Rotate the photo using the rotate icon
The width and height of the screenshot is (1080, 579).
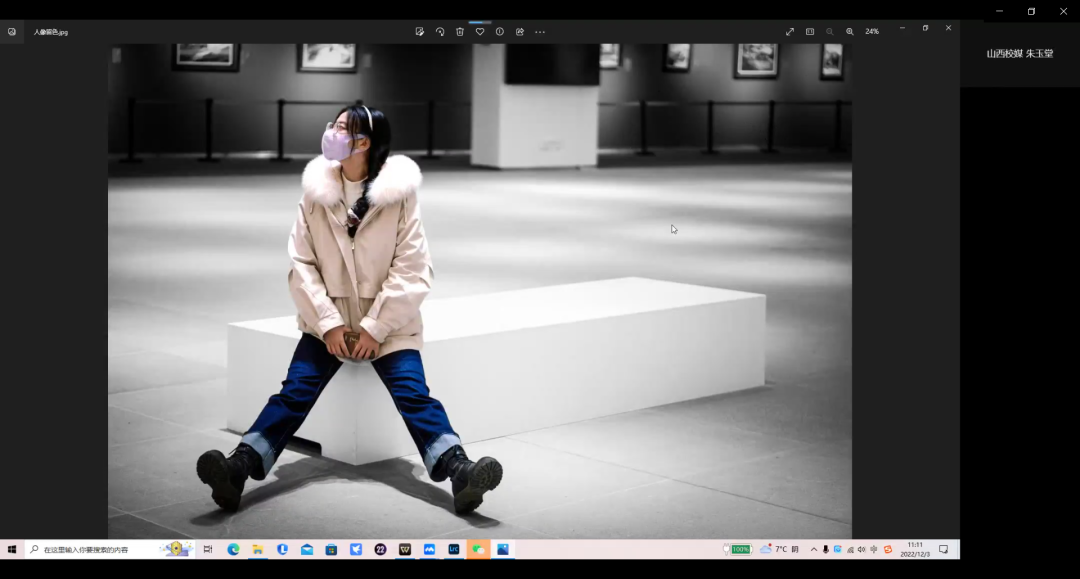pyautogui.click(x=440, y=32)
